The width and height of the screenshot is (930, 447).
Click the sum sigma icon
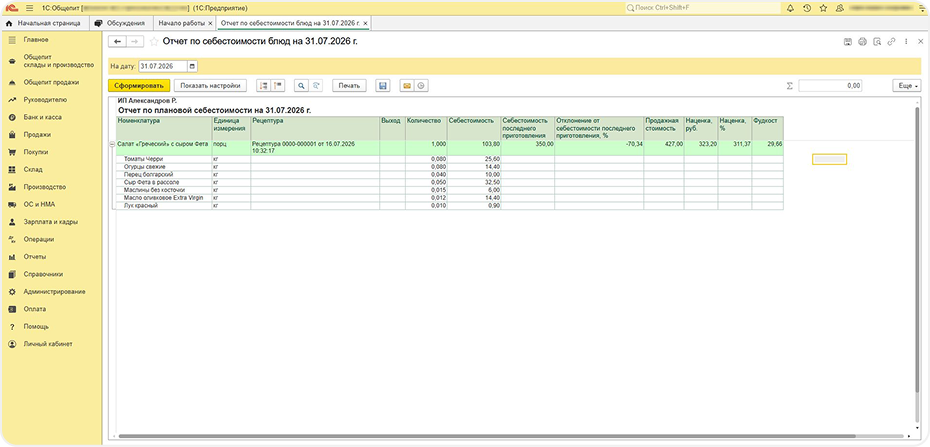click(789, 86)
